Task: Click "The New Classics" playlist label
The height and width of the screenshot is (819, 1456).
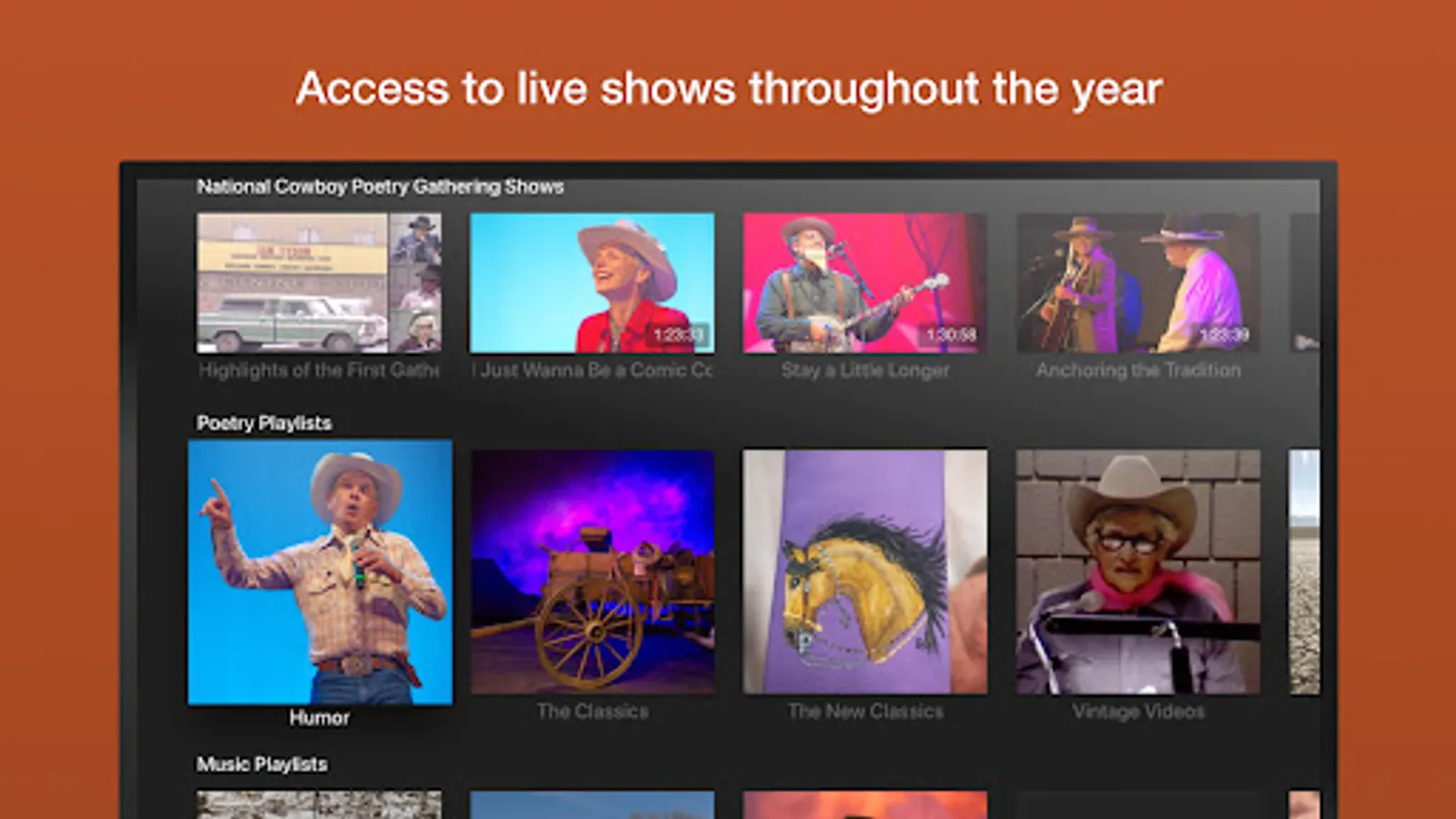Action: pos(865,712)
